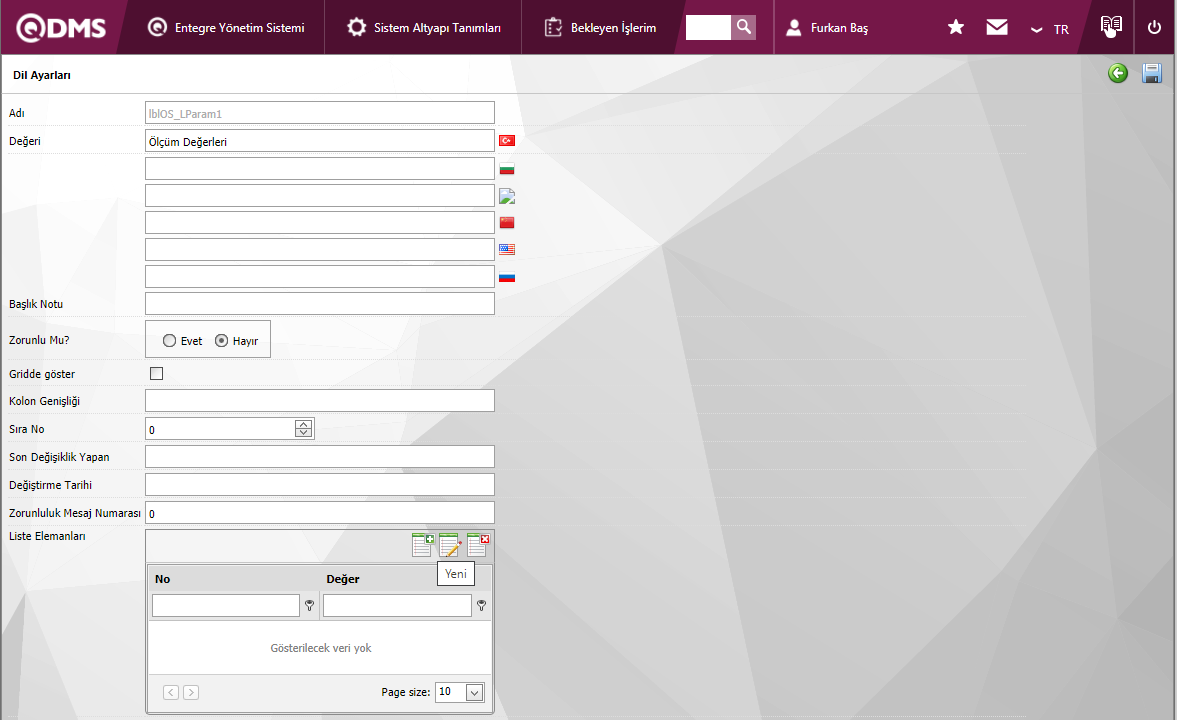
Task: Click the QDMS logo
Action: coord(62,28)
